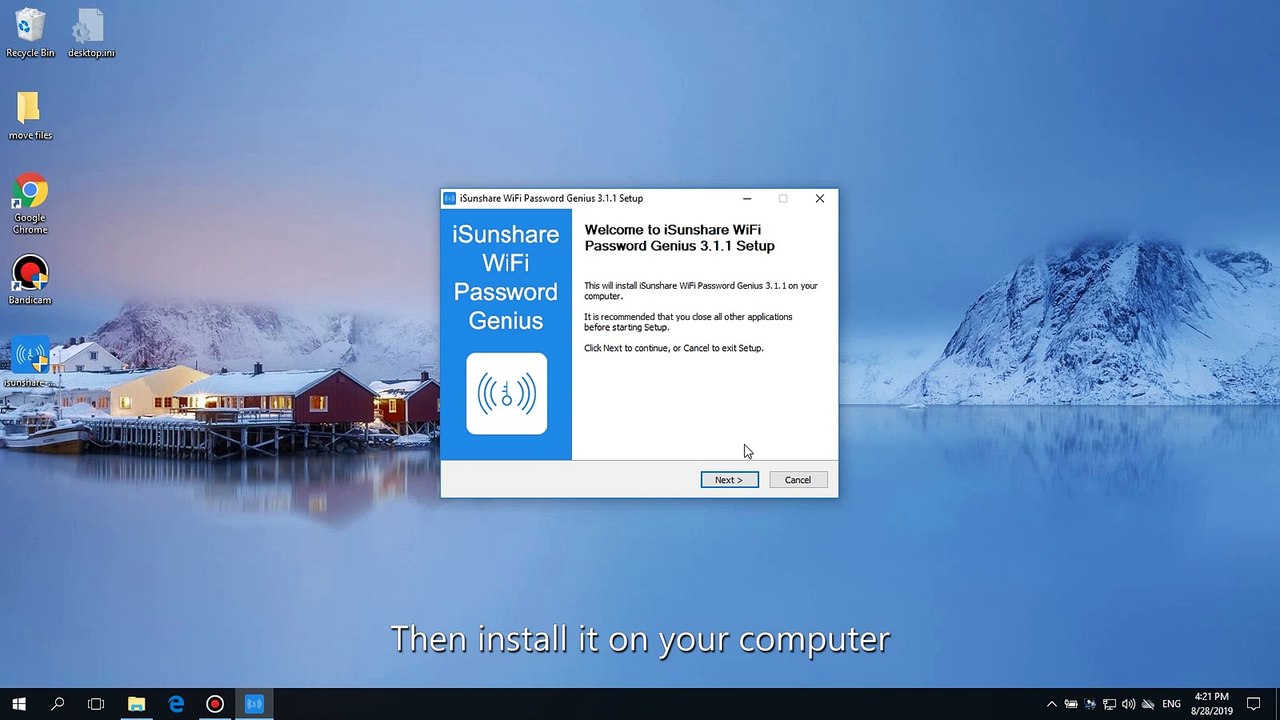1280x720 pixels.
Task: Click Next to continue the setup
Action: (729, 480)
